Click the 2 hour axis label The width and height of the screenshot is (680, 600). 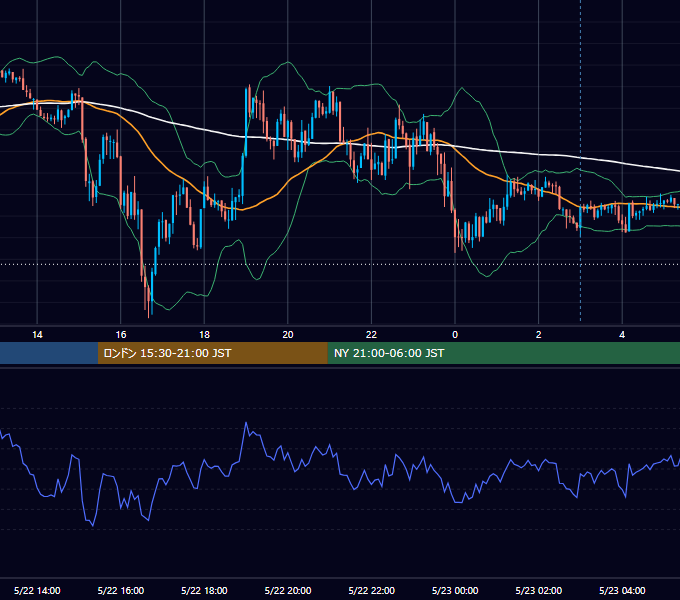[539, 335]
